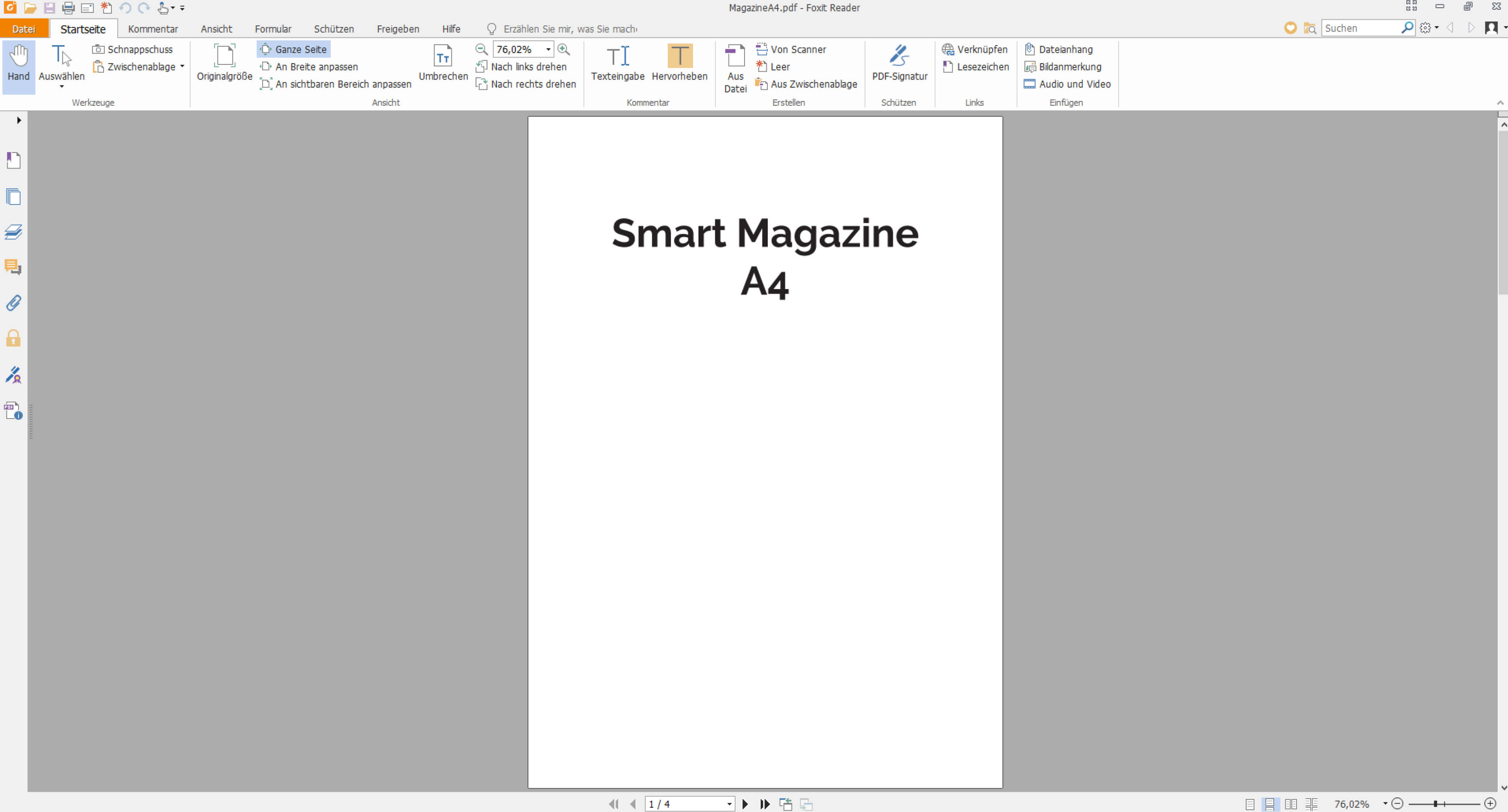This screenshot has height=812, width=1508.
Task: Go to the next page
Action: point(745,804)
